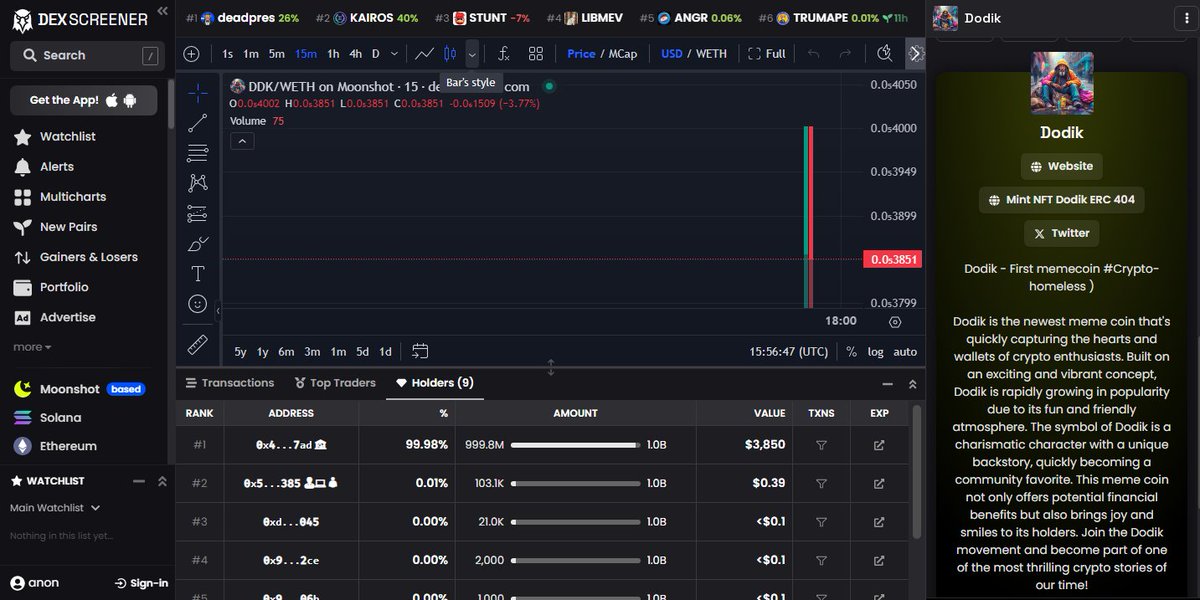Image resolution: width=1200 pixels, height=600 pixels.
Task: Toggle quote currency USD / WETH
Action: click(694, 54)
